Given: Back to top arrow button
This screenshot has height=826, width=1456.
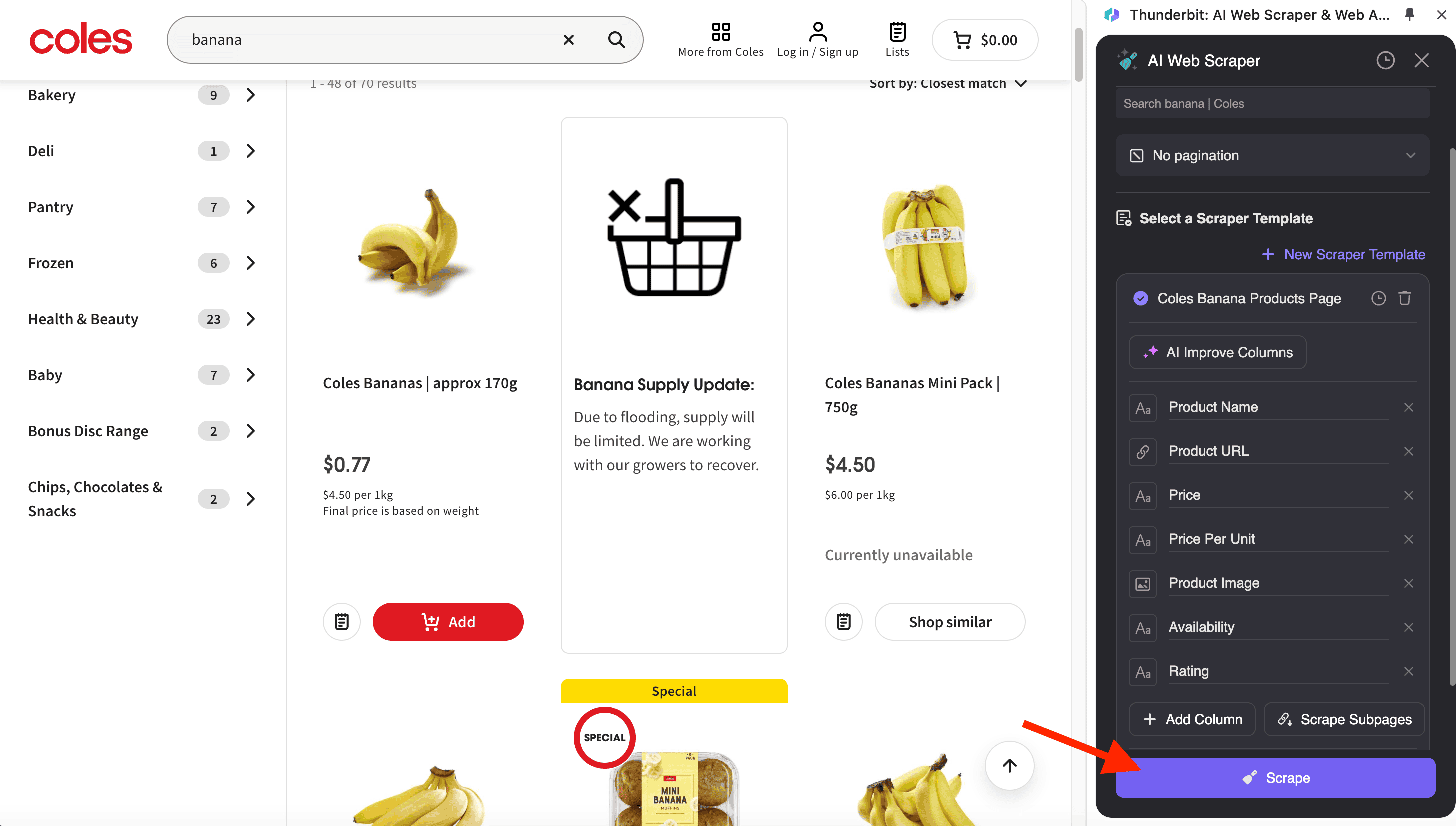Looking at the screenshot, I should (x=1009, y=766).
